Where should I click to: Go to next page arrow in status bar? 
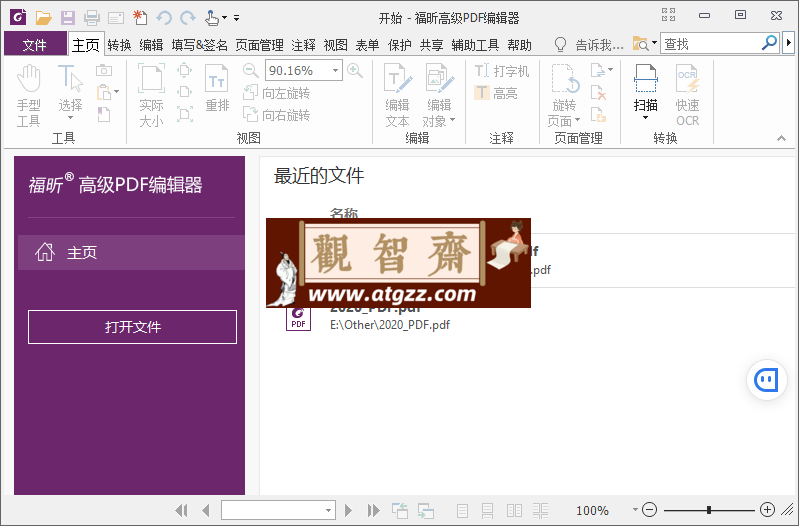point(349,510)
